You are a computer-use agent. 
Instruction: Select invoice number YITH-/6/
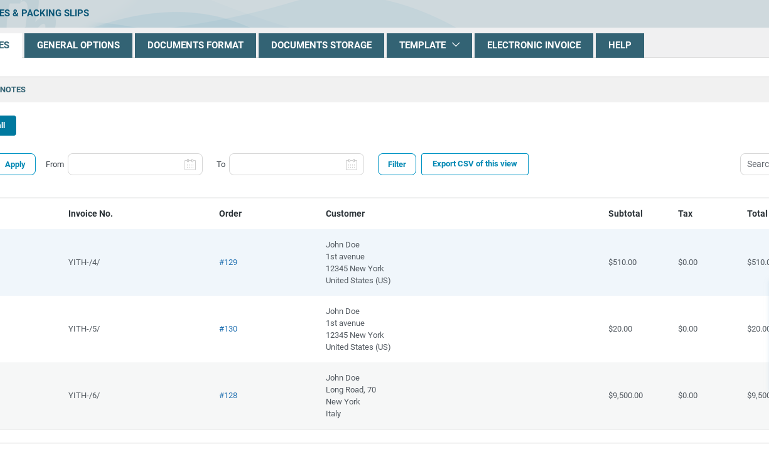click(84, 396)
